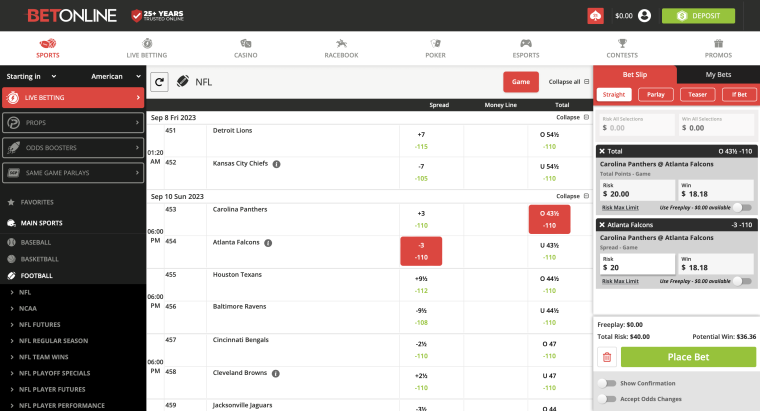The height and width of the screenshot is (411, 760).
Task: Select the If Bet type
Action: click(x=739, y=95)
